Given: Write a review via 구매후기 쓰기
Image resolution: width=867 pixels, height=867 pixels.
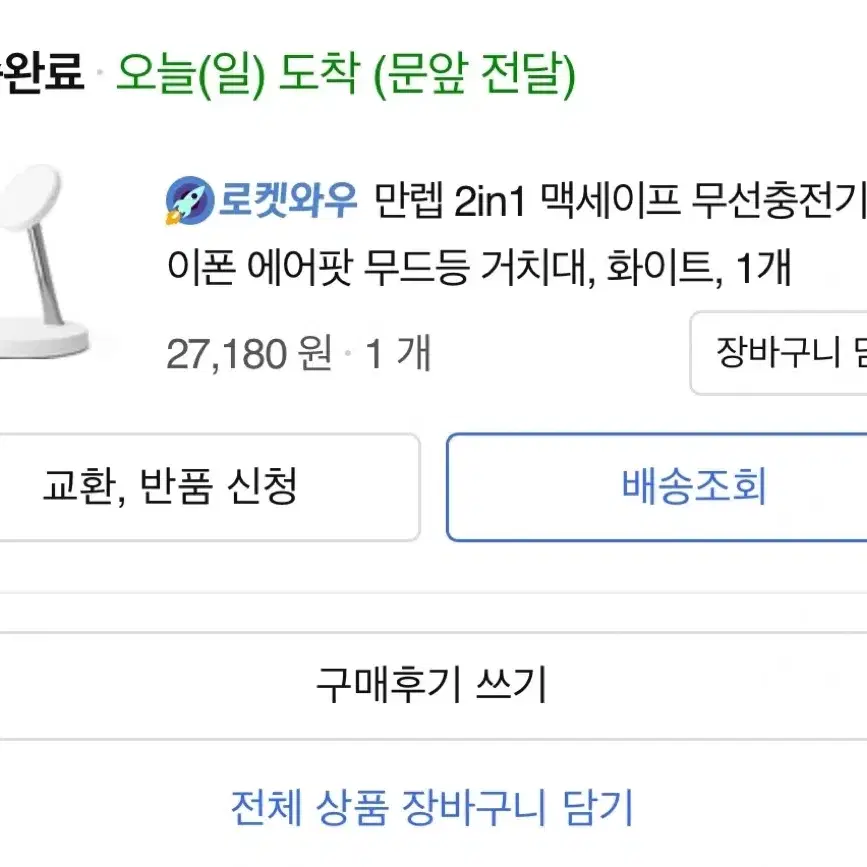Looking at the screenshot, I should tap(432, 685).
